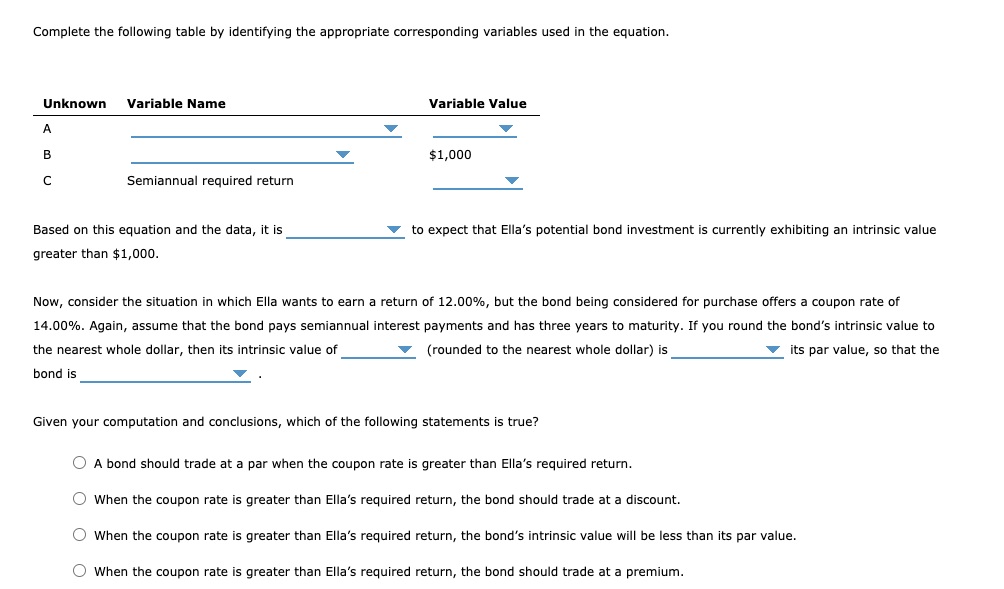Select the radio button for the trade-at-discount statement
Screen dimensions: 1004x589
pyautogui.click(x=78, y=497)
